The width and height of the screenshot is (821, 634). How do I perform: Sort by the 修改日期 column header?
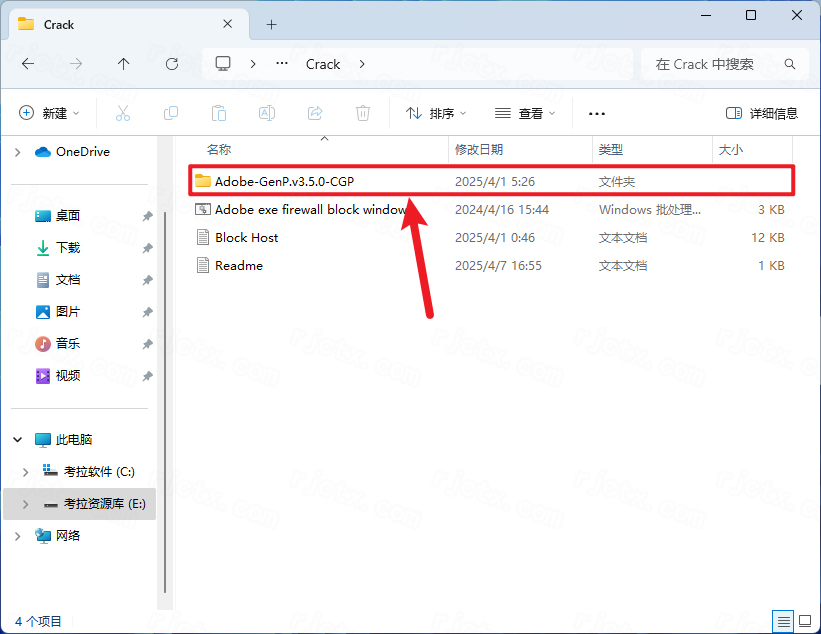[480, 149]
